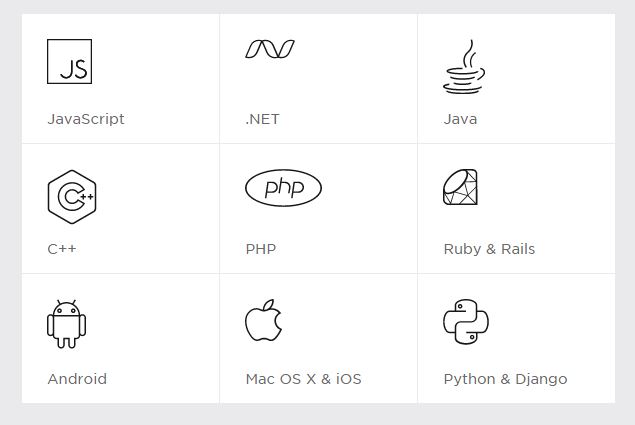635x425 pixels.
Task: Open the JavaScript text link
Action: point(86,119)
